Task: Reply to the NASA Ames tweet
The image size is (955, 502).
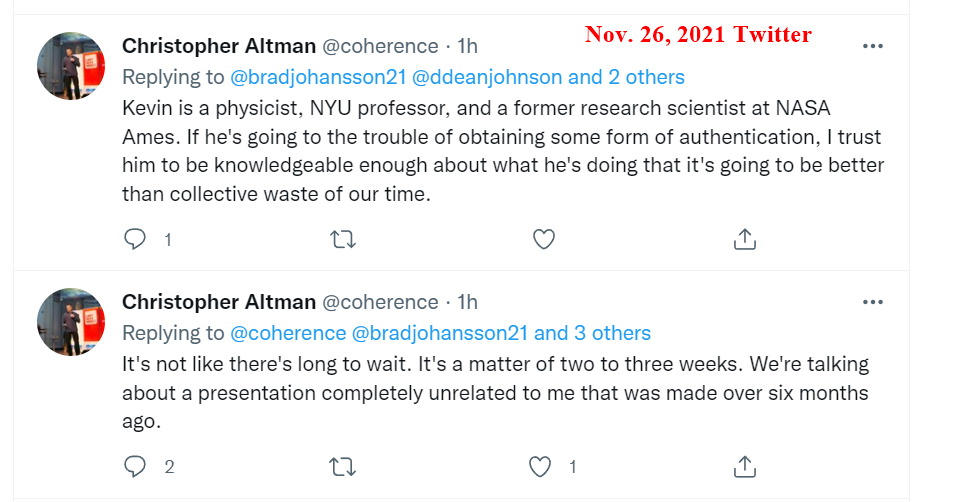Action: pos(135,239)
